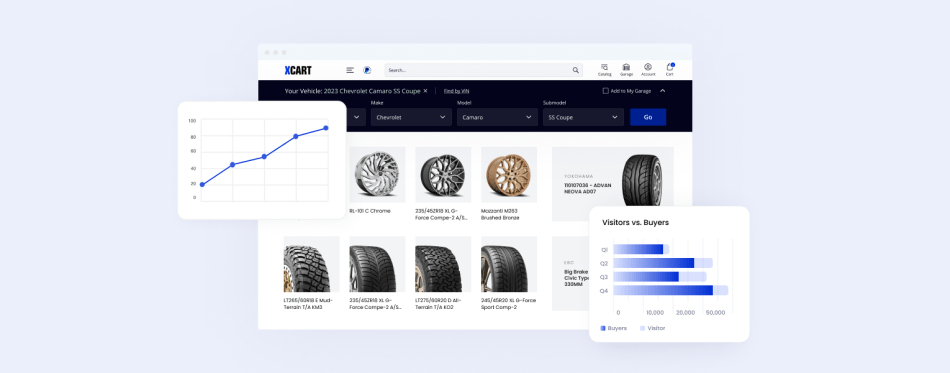Open the Cart icon

(x=669, y=70)
